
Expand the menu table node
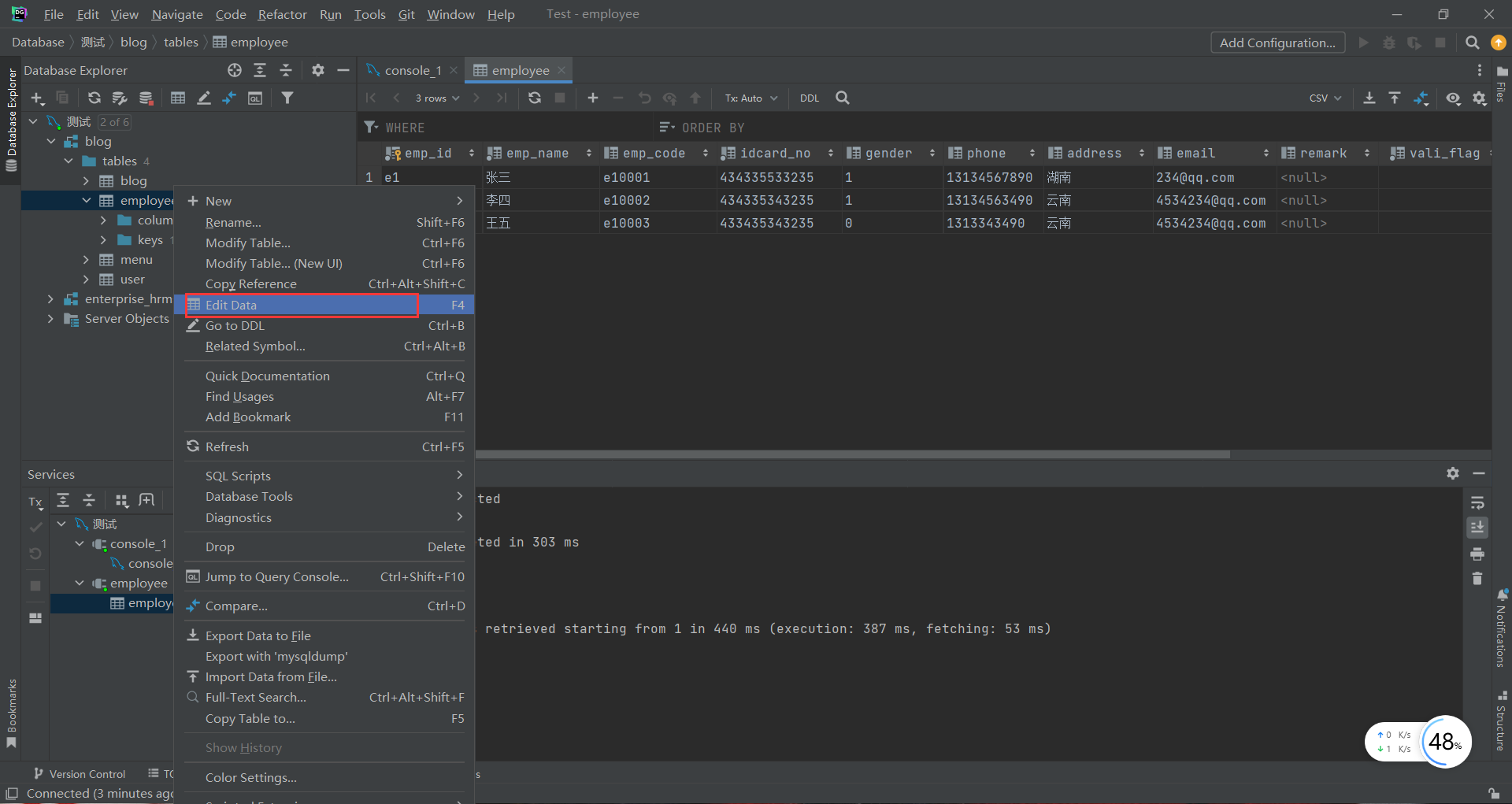pyautogui.click(x=86, y=259)
